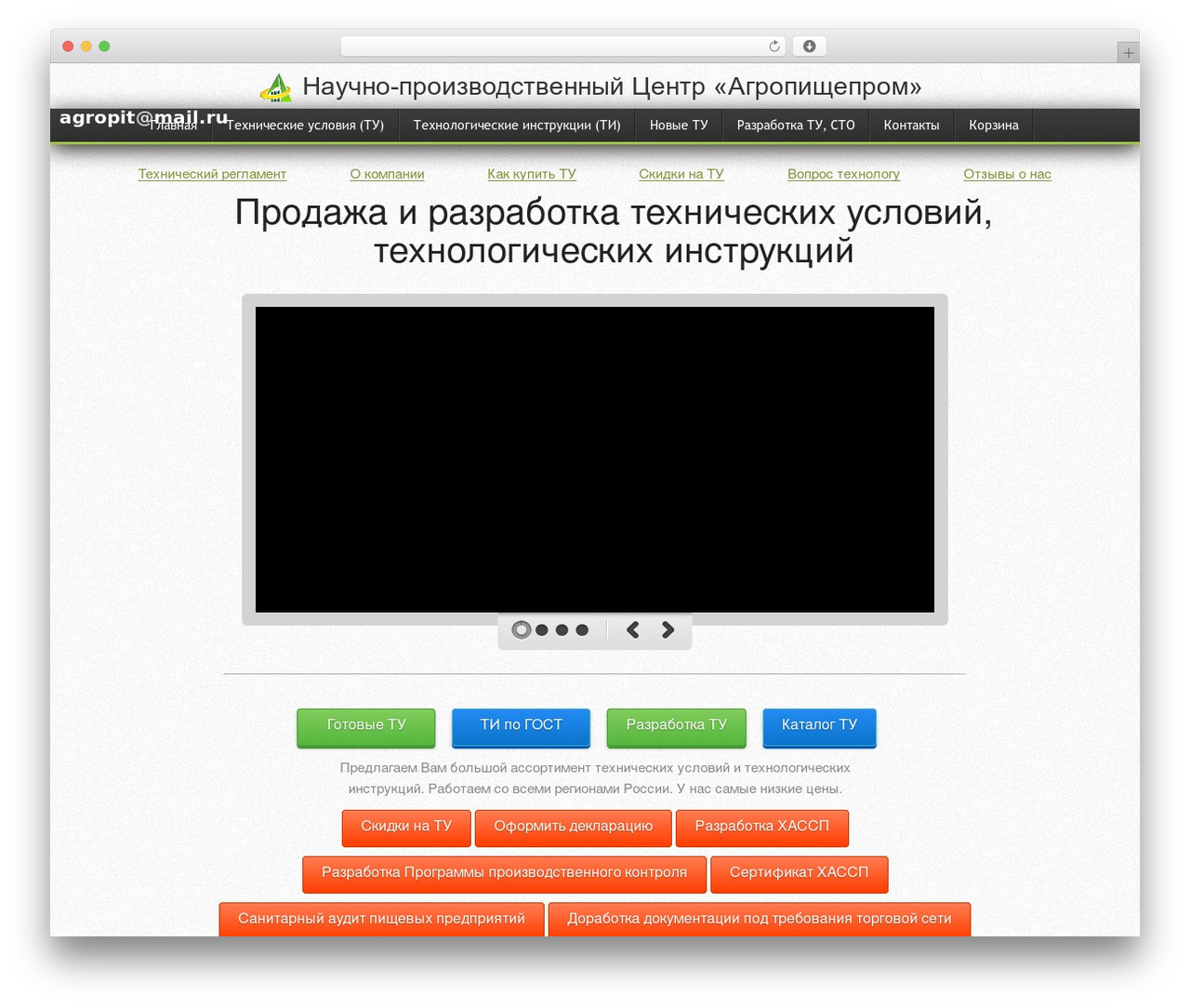Image resolution: width=1190 pixels, height=1008 pixels.
Task: Open a new browser tab with plus
Action: pos(1128,53)
